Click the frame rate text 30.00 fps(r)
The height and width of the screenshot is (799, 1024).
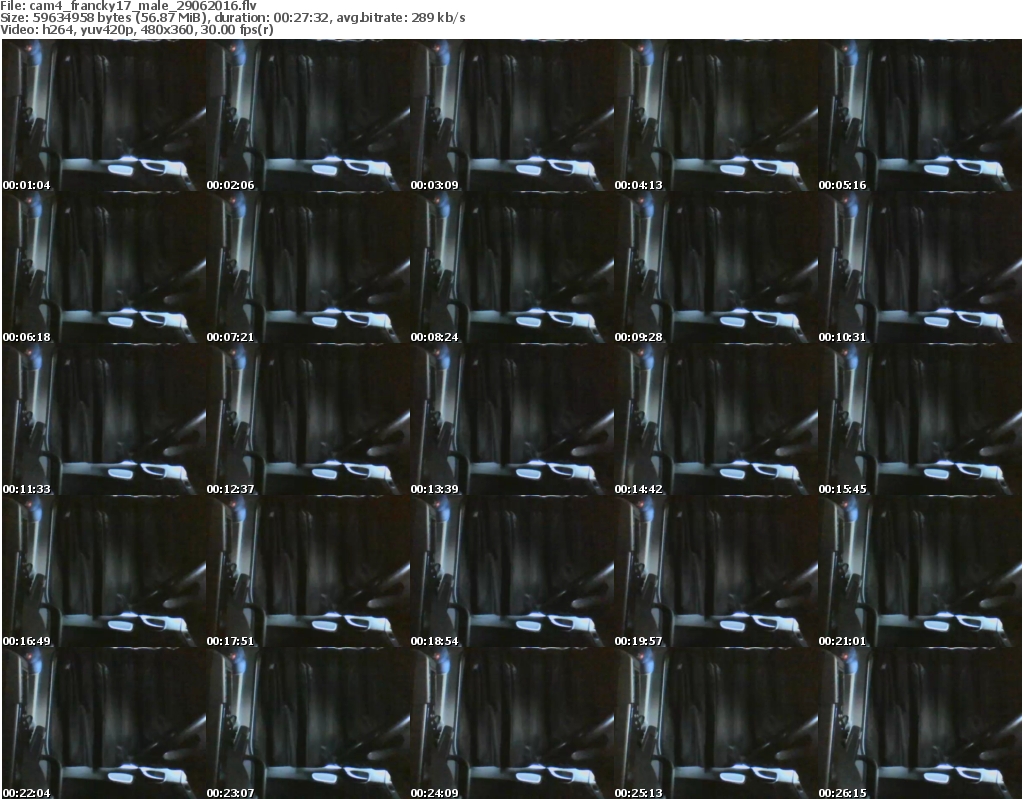pyautogui.click(x=236, y=30)
